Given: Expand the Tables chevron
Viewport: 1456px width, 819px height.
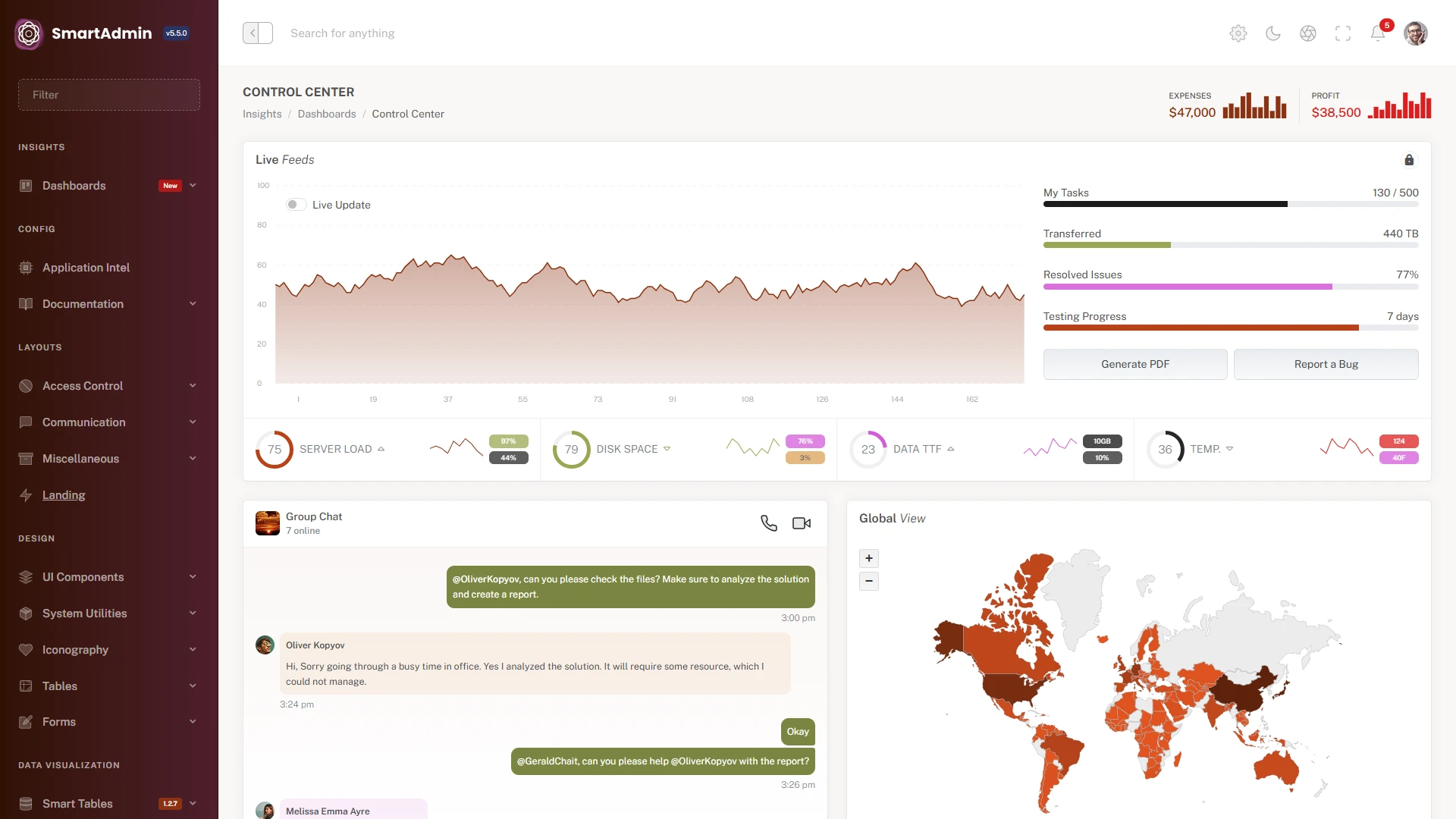Looking at the screenshot, I should pos(193,686).
